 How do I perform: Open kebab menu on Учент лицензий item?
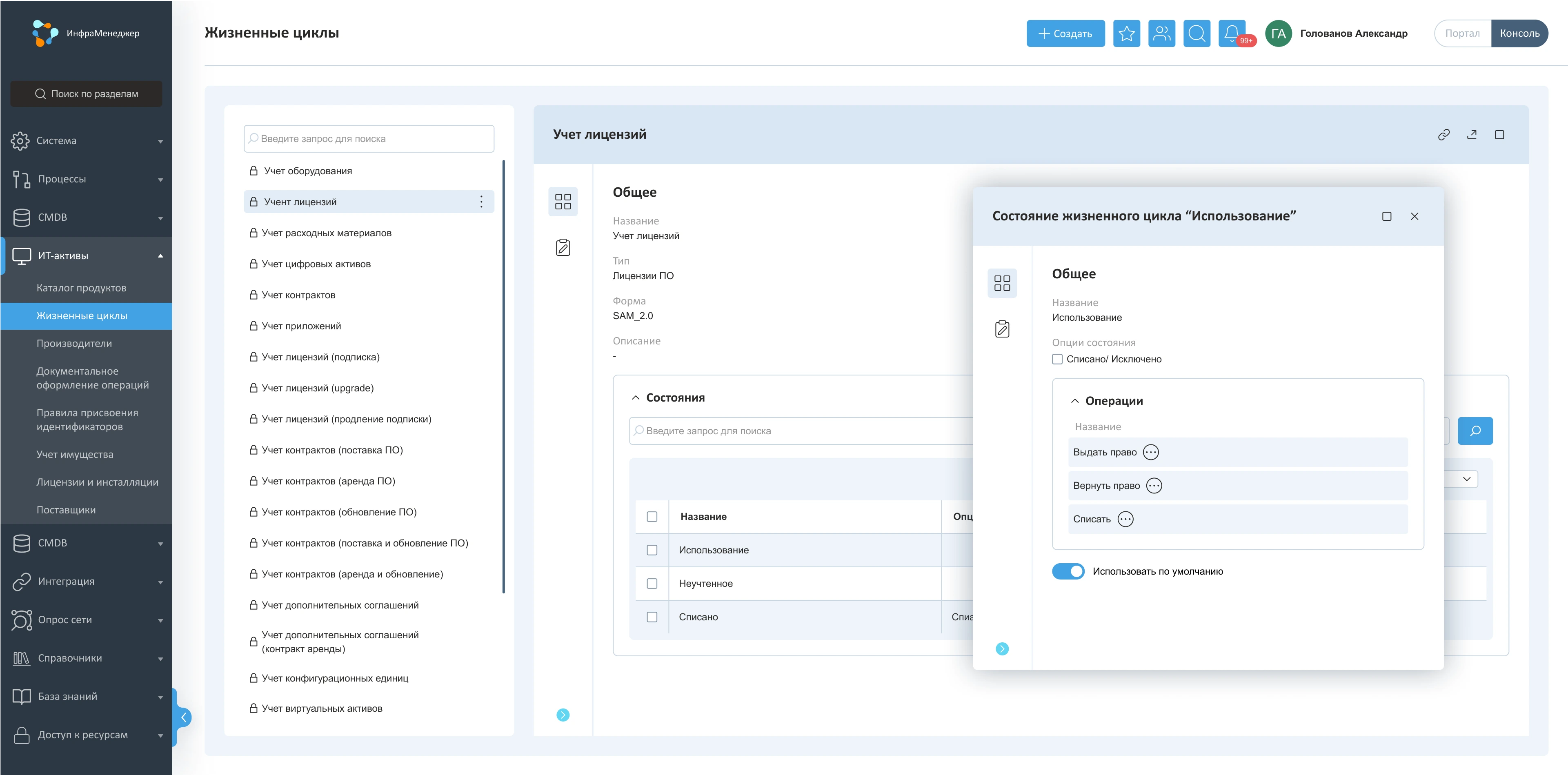tap(481, 202)
